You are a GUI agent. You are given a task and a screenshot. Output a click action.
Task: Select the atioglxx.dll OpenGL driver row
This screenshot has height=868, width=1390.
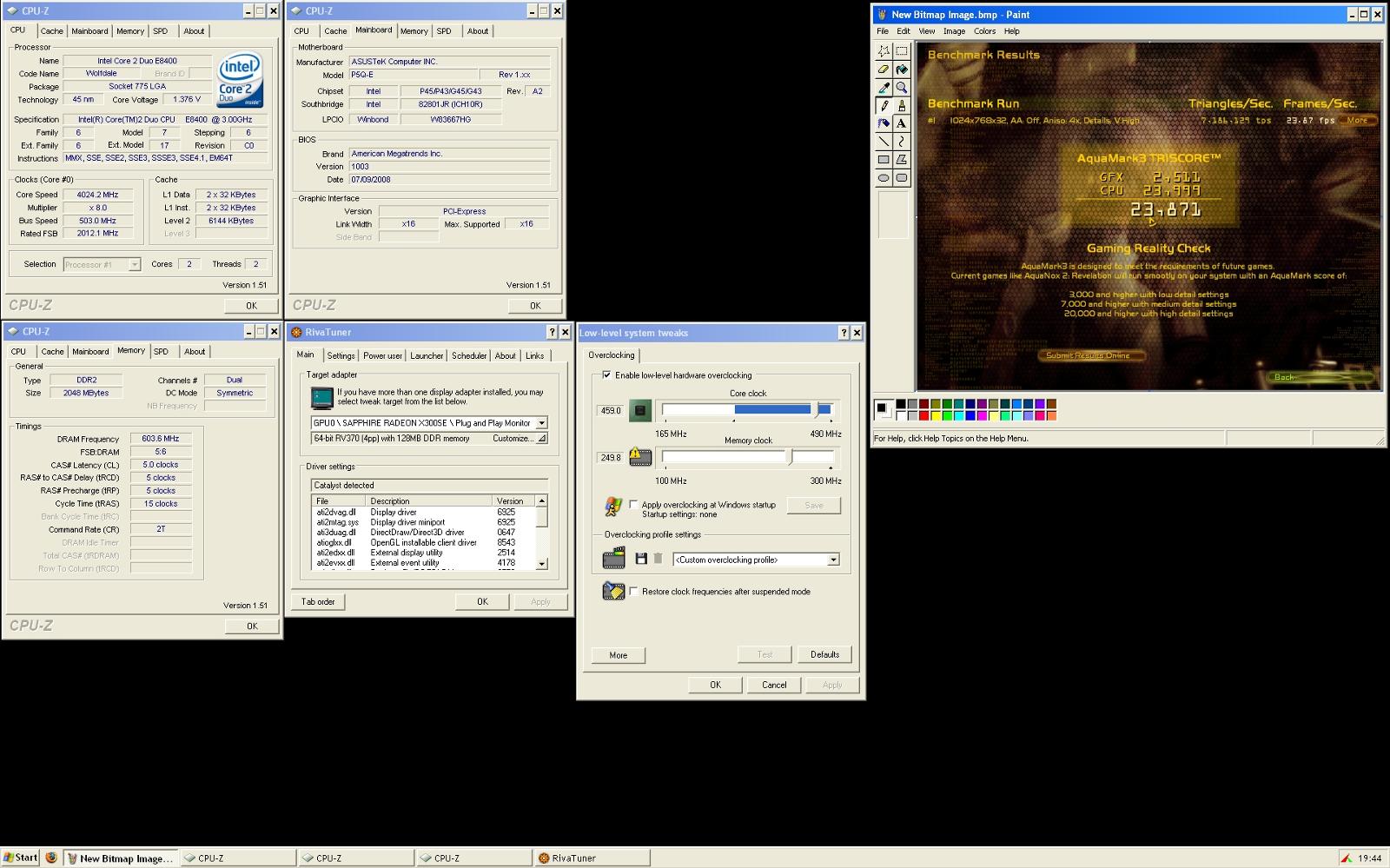pyautogui.click(x=424, y=542)
